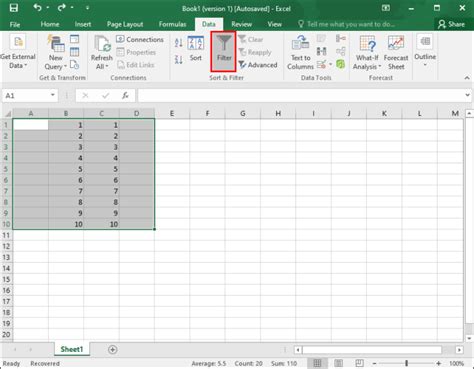The image size is (474, 369).
Task: Switch to the Insert tab
Action: click(83, 24)
